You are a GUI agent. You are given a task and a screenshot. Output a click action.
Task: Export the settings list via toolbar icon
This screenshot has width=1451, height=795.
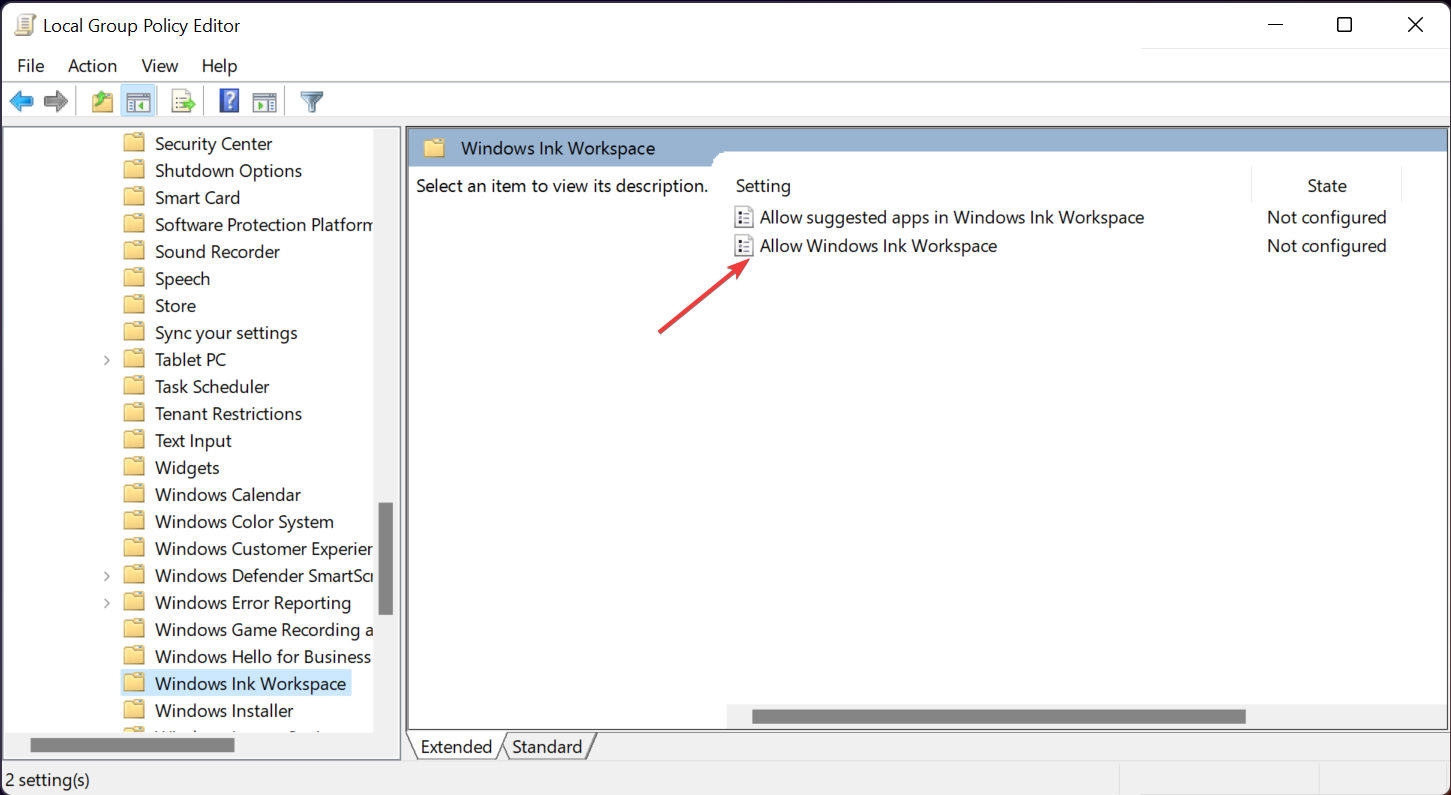point(182,100)
